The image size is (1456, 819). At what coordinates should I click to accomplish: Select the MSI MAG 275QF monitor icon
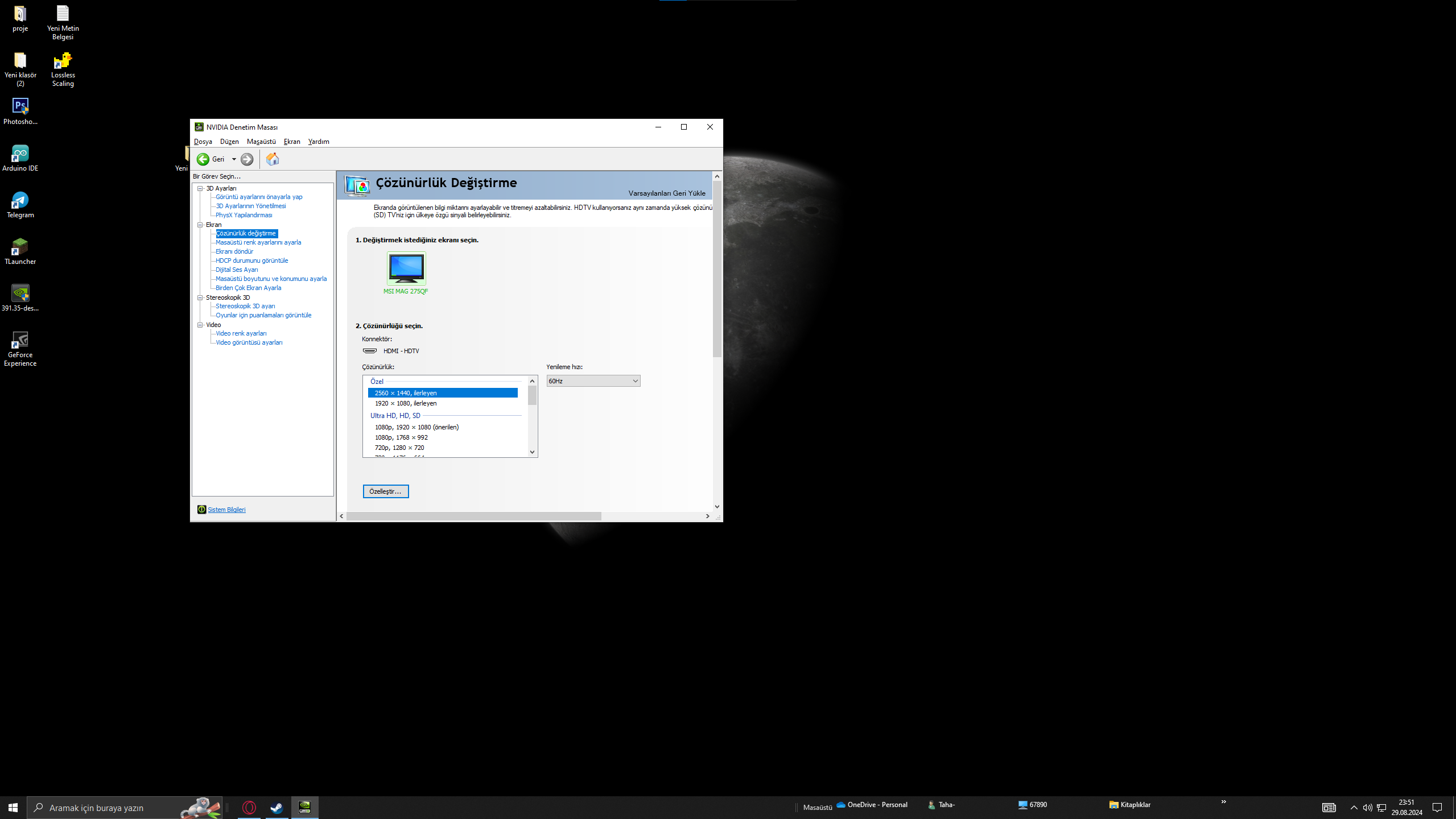pyautogui.click(x=406, y=268)
